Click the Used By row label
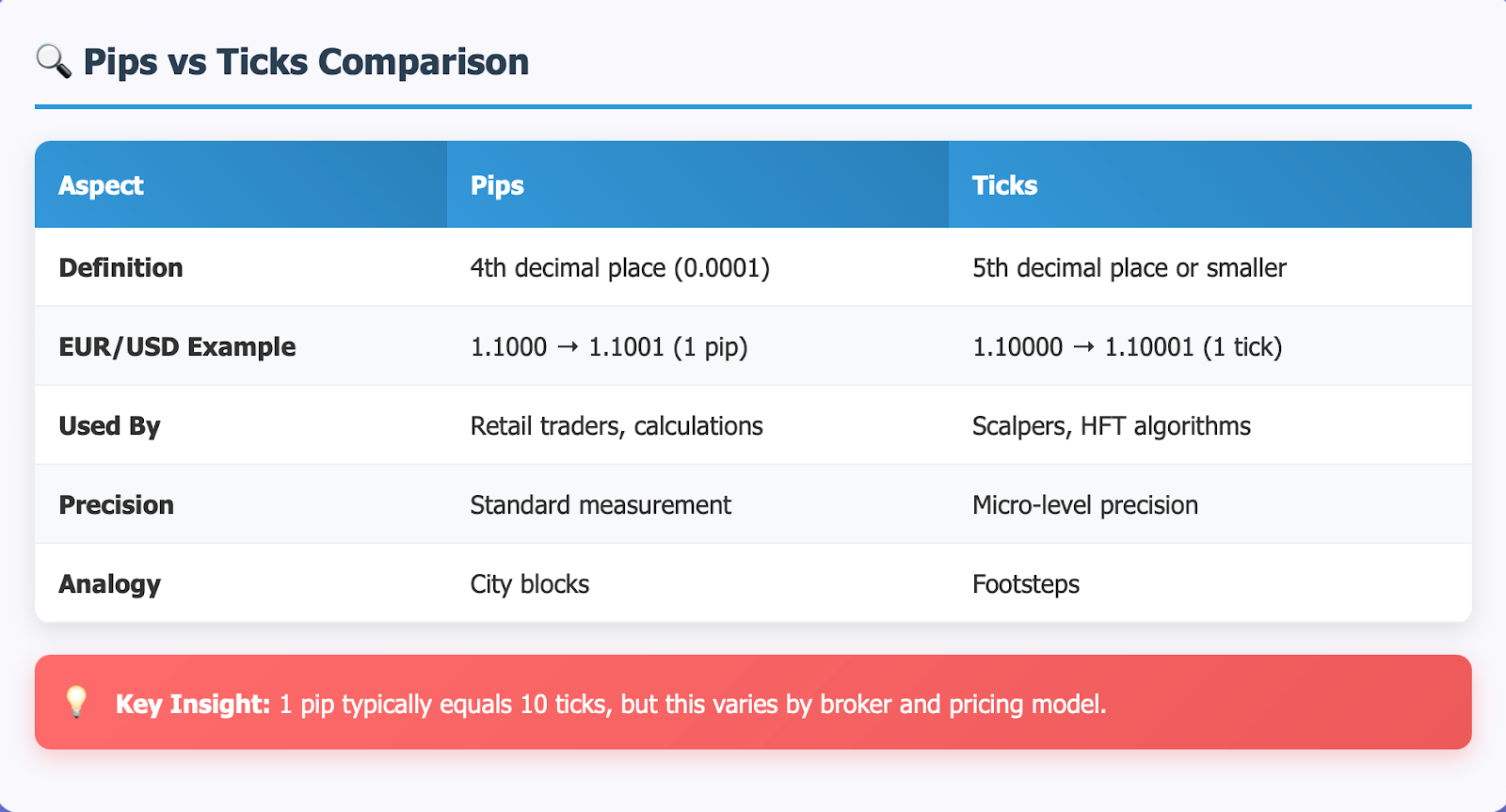This screenshot has width=1506, height=812. (109, 426)
